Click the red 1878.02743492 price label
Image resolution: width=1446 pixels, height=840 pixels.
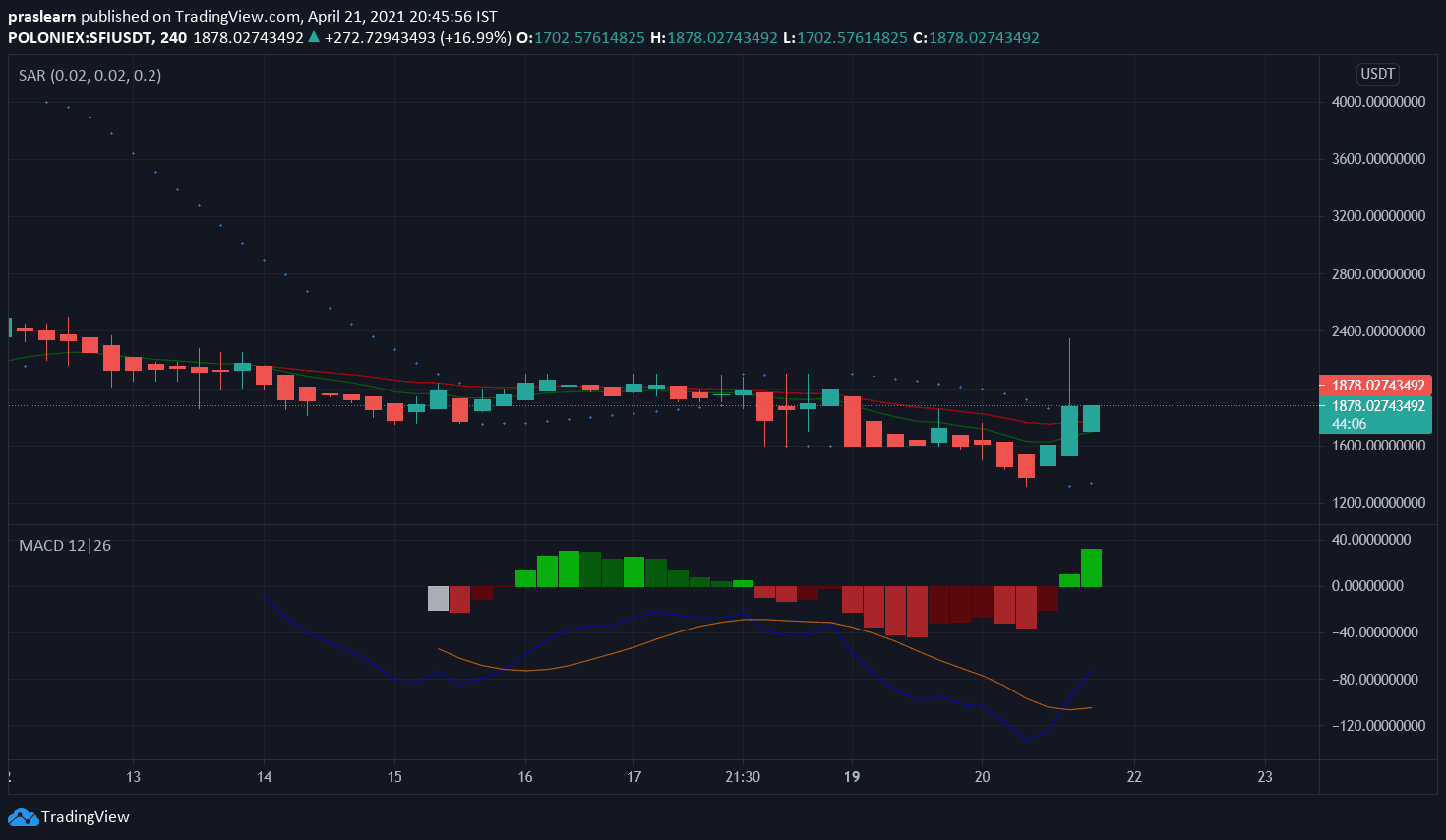click(1375, 386)
